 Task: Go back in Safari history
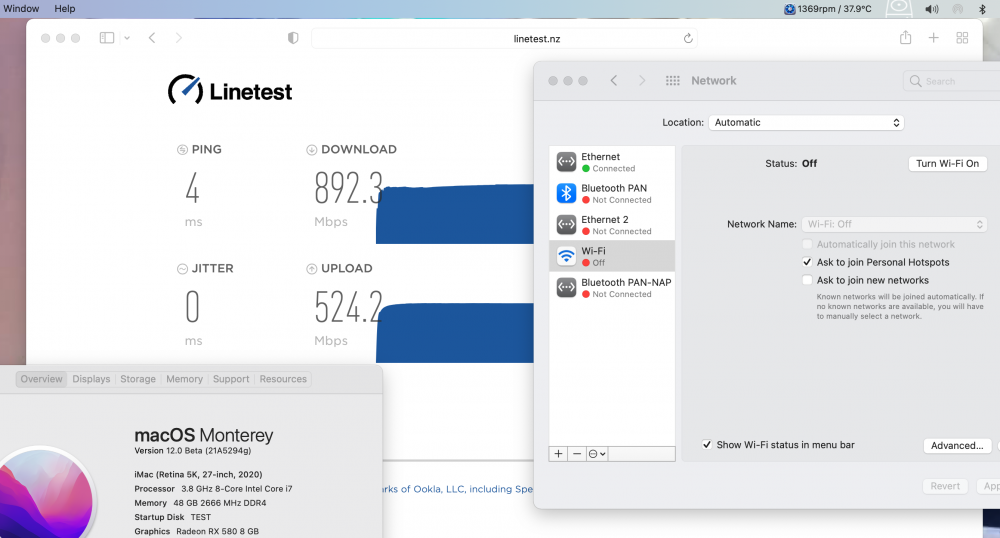coord(152,38)
